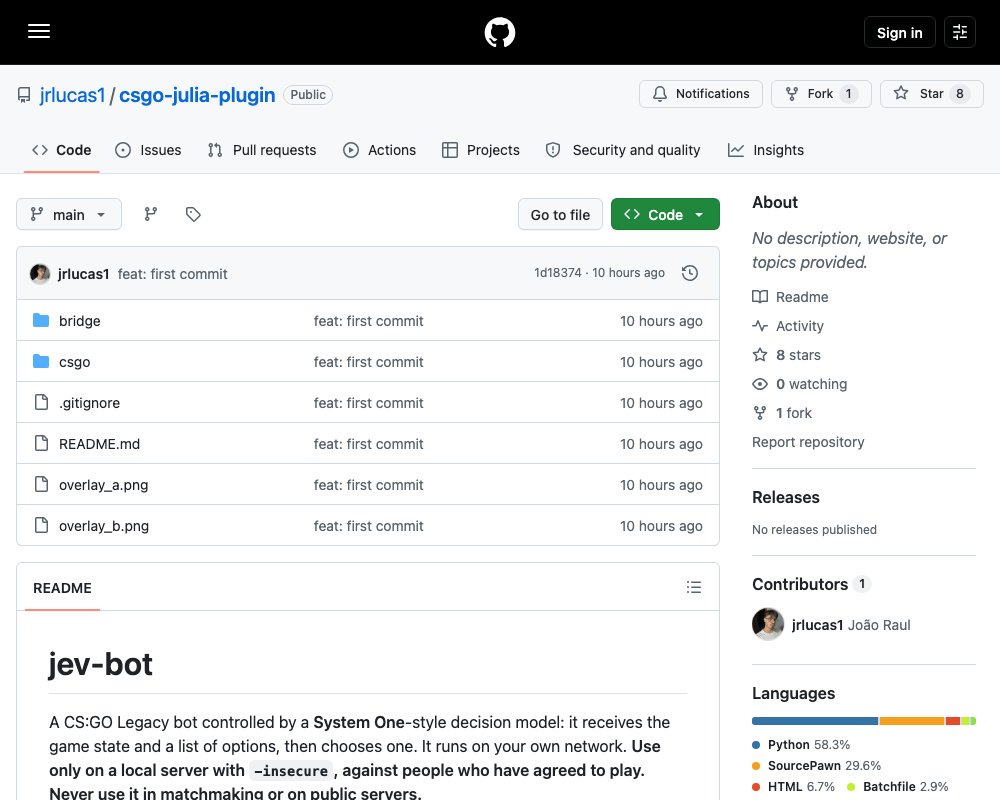
Task: Open commit hash 1d18374
Action: [557, 273]
